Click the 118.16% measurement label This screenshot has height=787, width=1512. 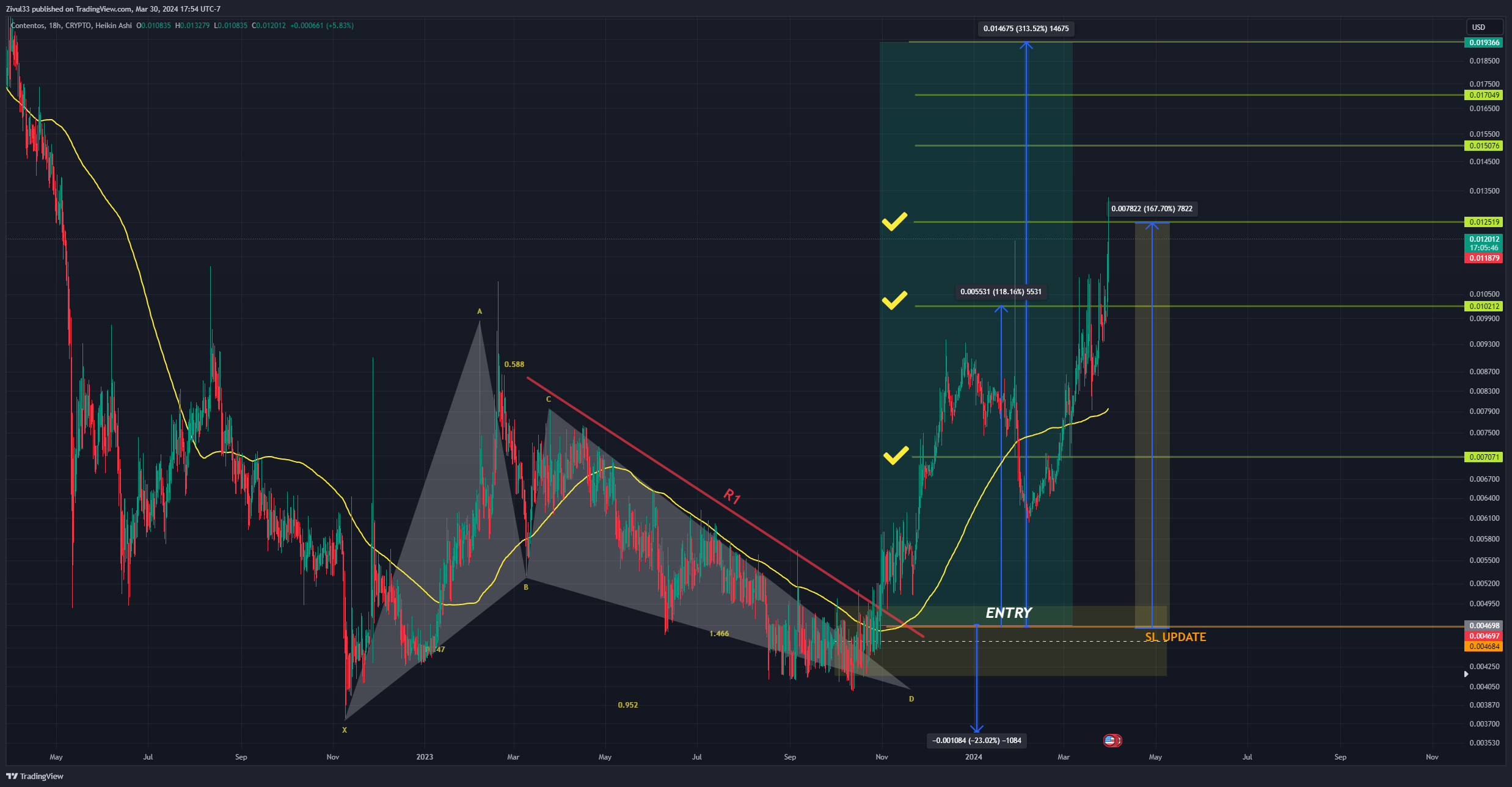(x=1001, y=292)
